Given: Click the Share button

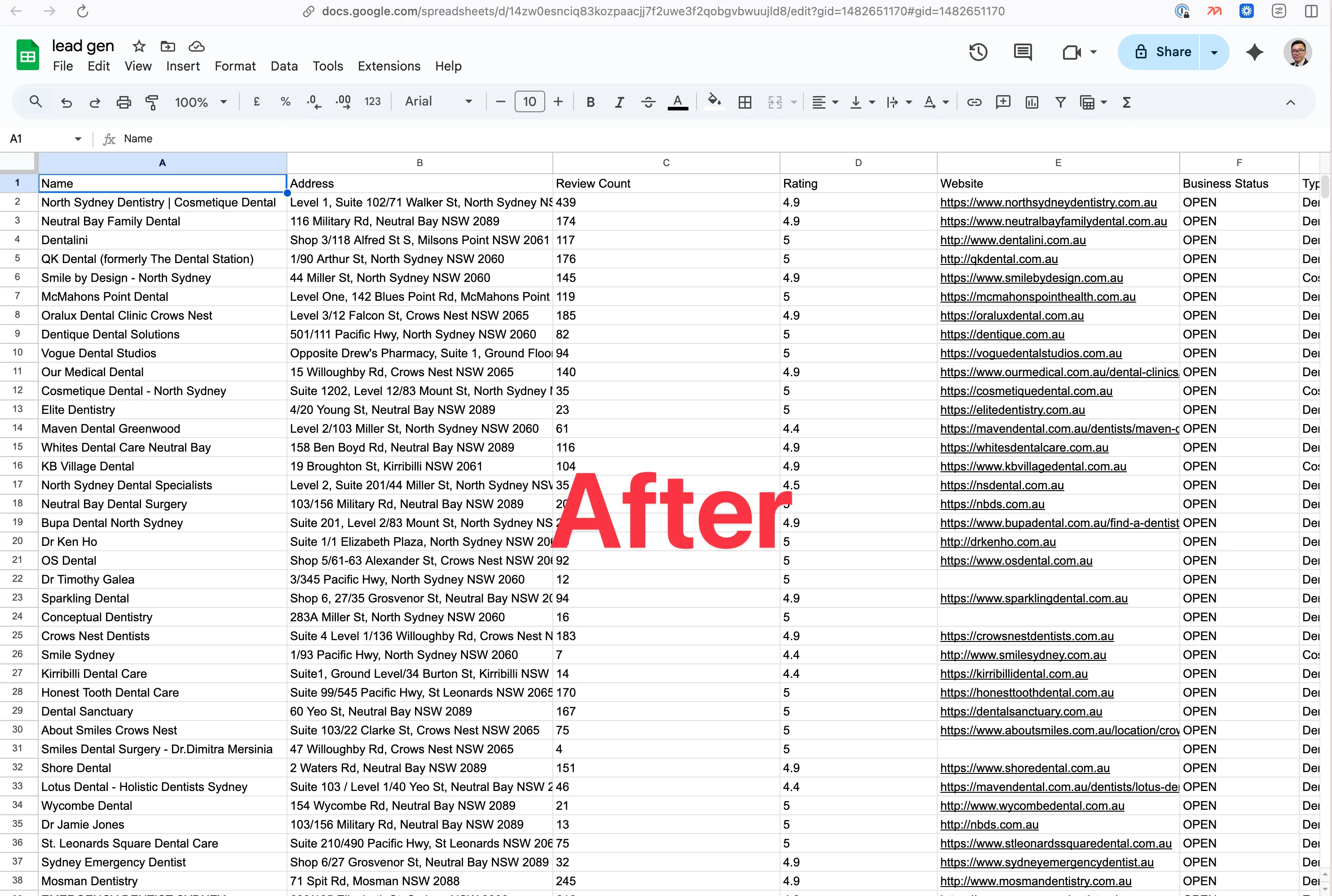Looking at the screenshot, I should click(x=1162, y=52).
